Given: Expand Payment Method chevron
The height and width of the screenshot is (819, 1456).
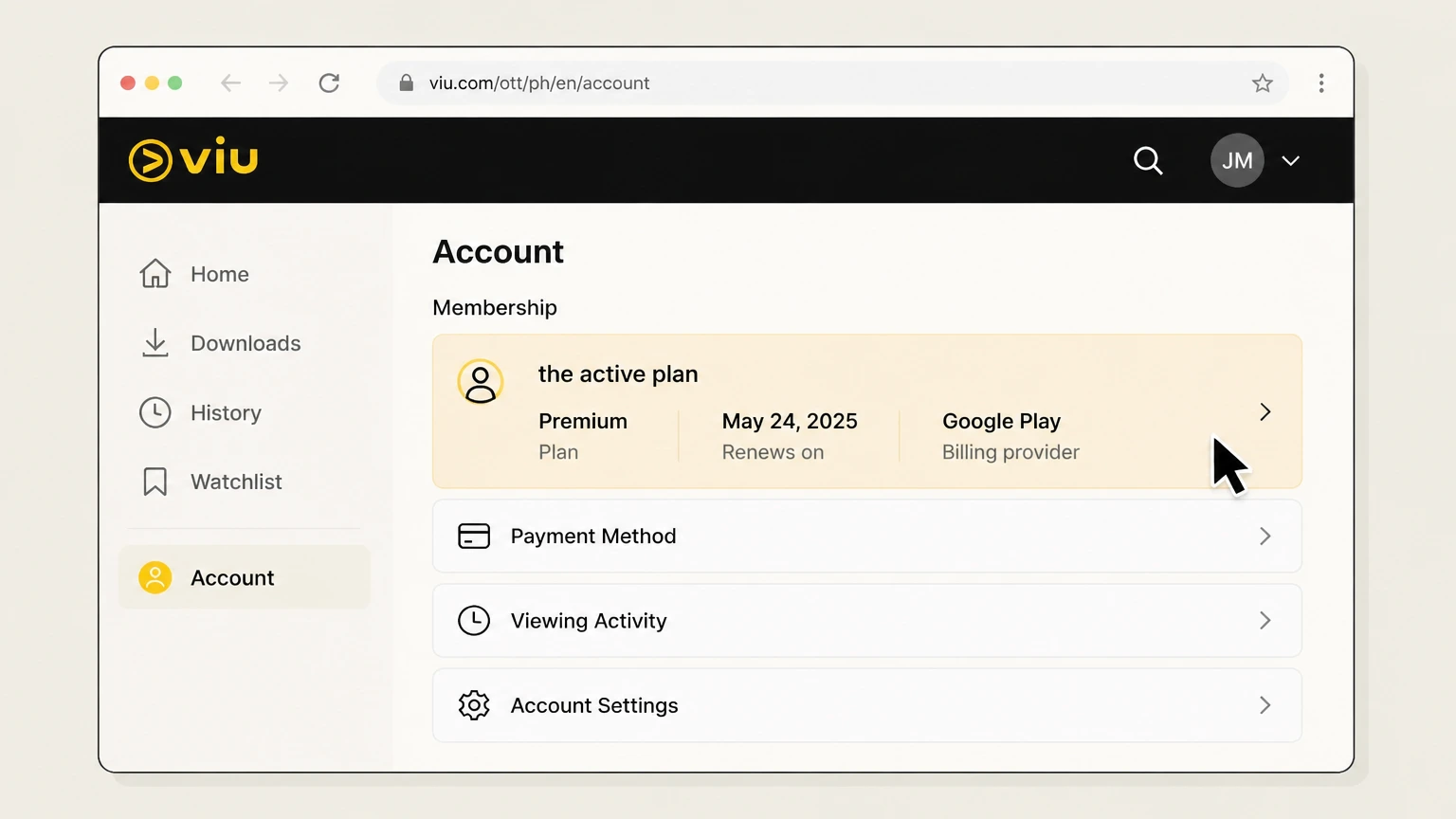Looking at the screenshot, I should (1265, 537).
